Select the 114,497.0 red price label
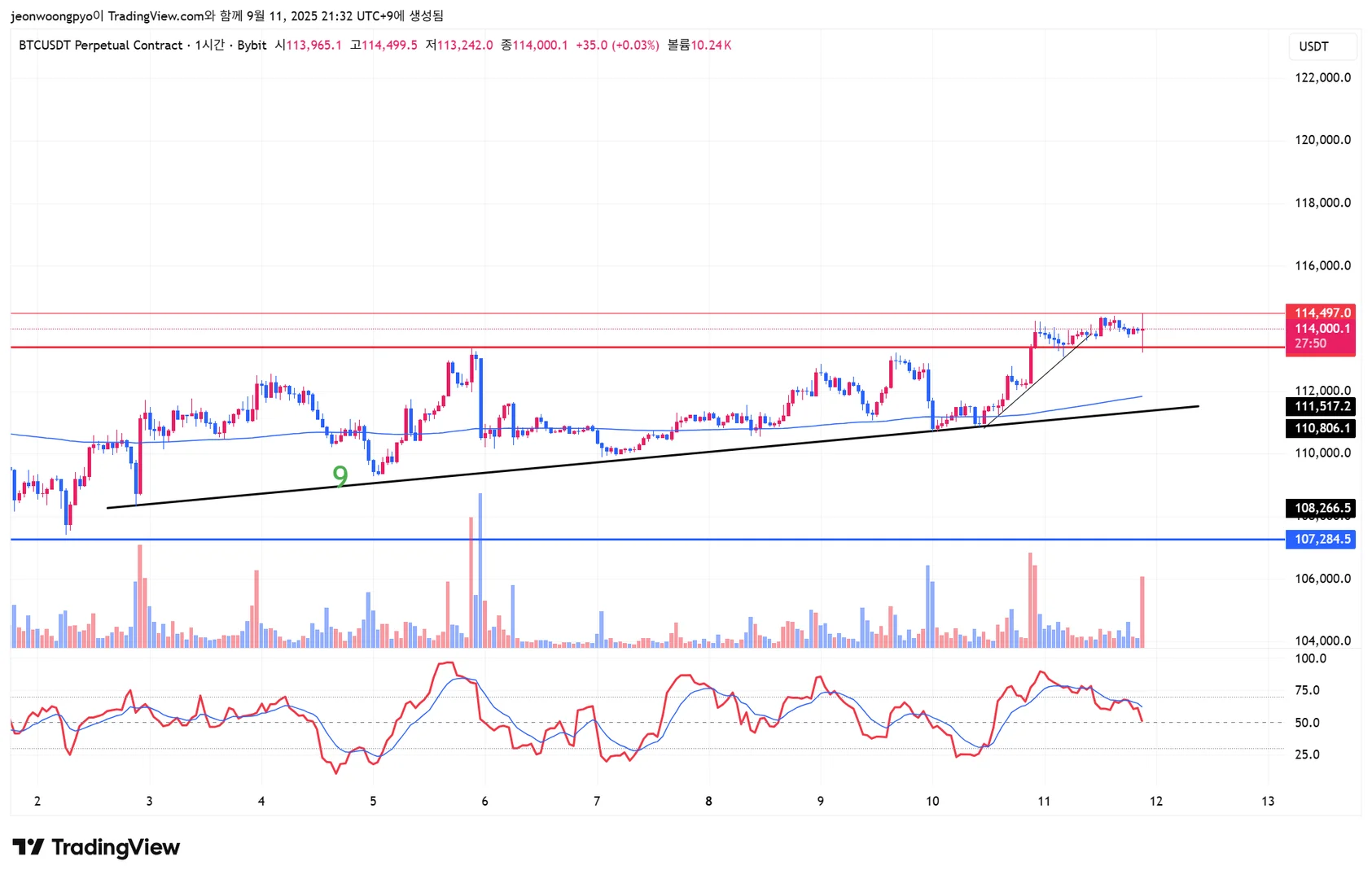Viewport: 1372px width, 879px height. tap(1321, 313)
